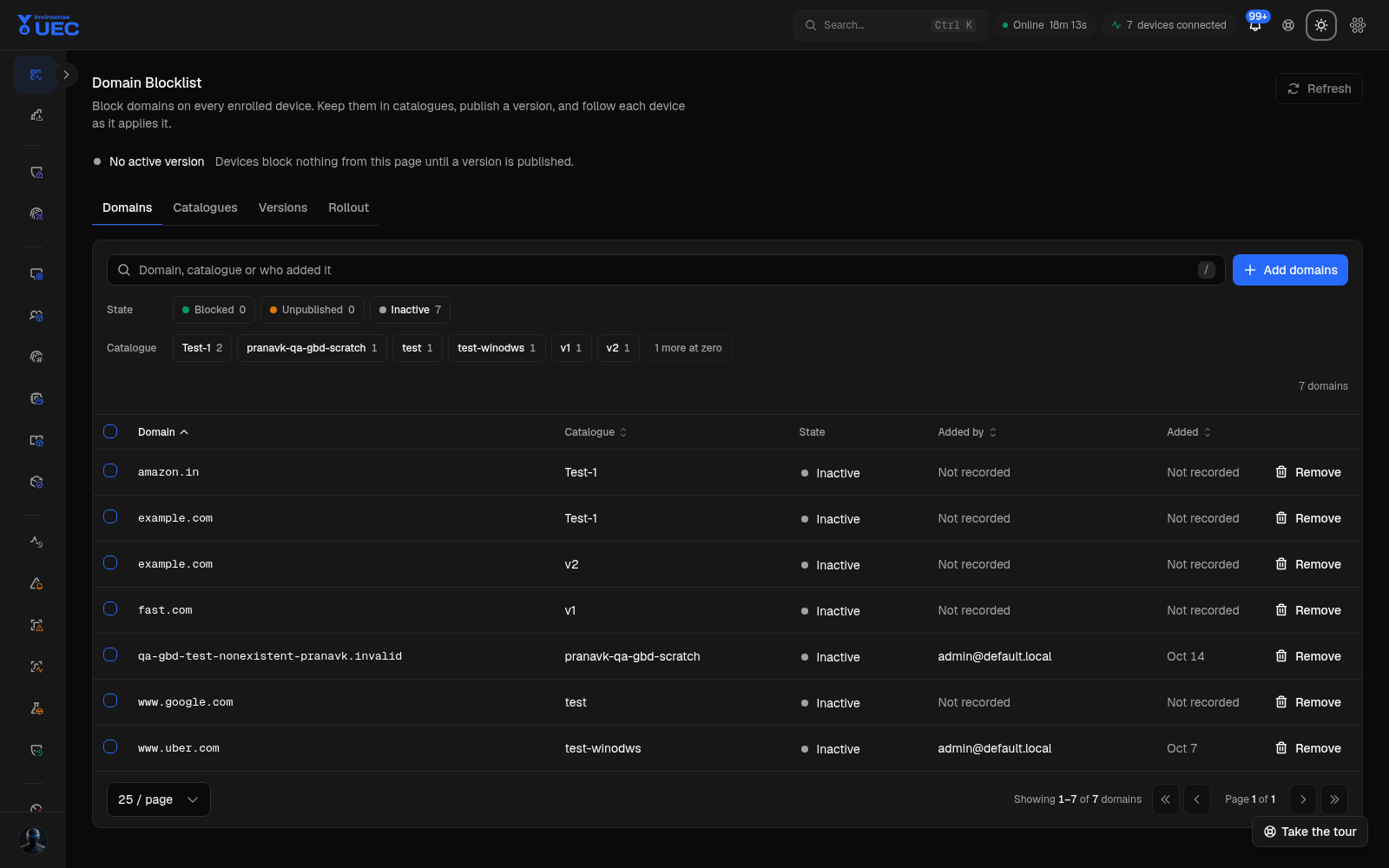Sort by Added column header
Screen dimensions: 1389x868
tap(1188, 432)
